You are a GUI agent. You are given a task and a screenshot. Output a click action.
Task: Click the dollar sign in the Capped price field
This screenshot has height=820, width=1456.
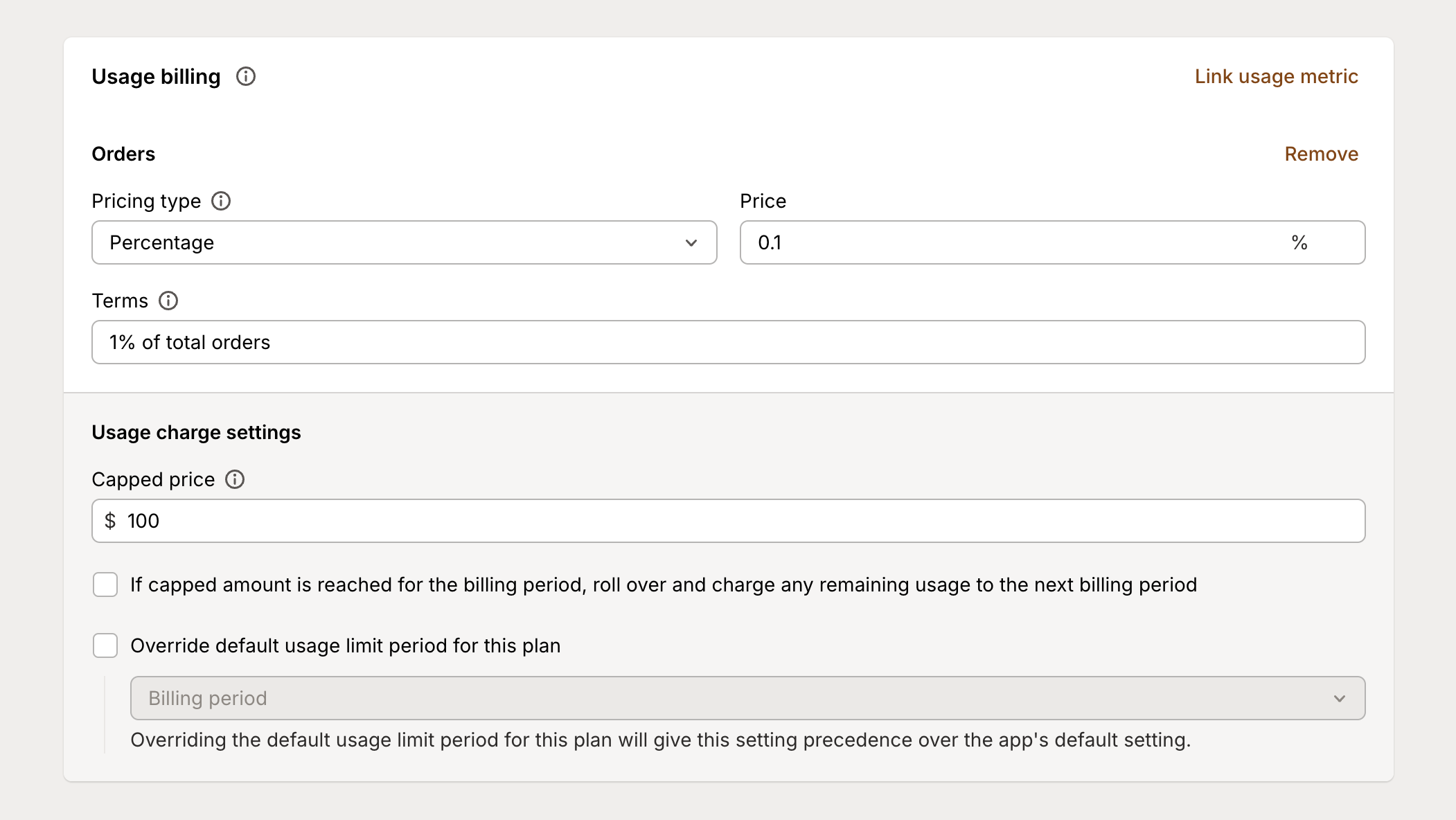coord(111,520)
